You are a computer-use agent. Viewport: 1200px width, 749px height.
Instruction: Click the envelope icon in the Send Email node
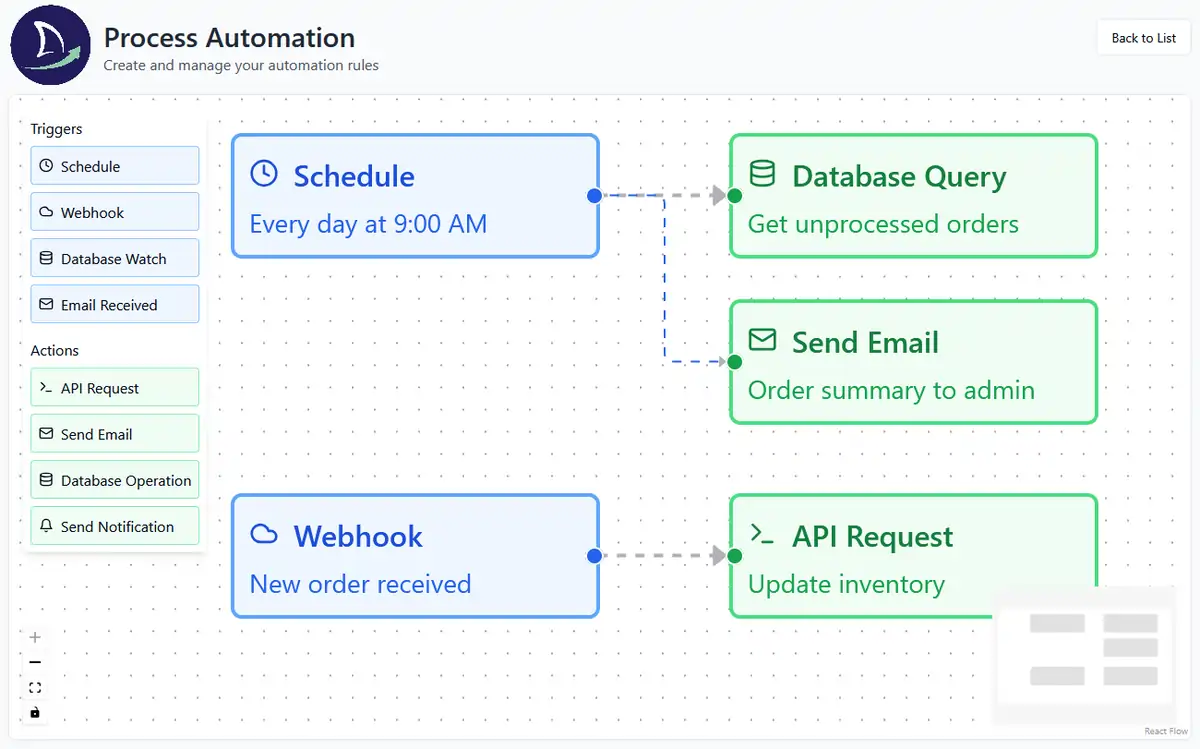click(762, 341)
